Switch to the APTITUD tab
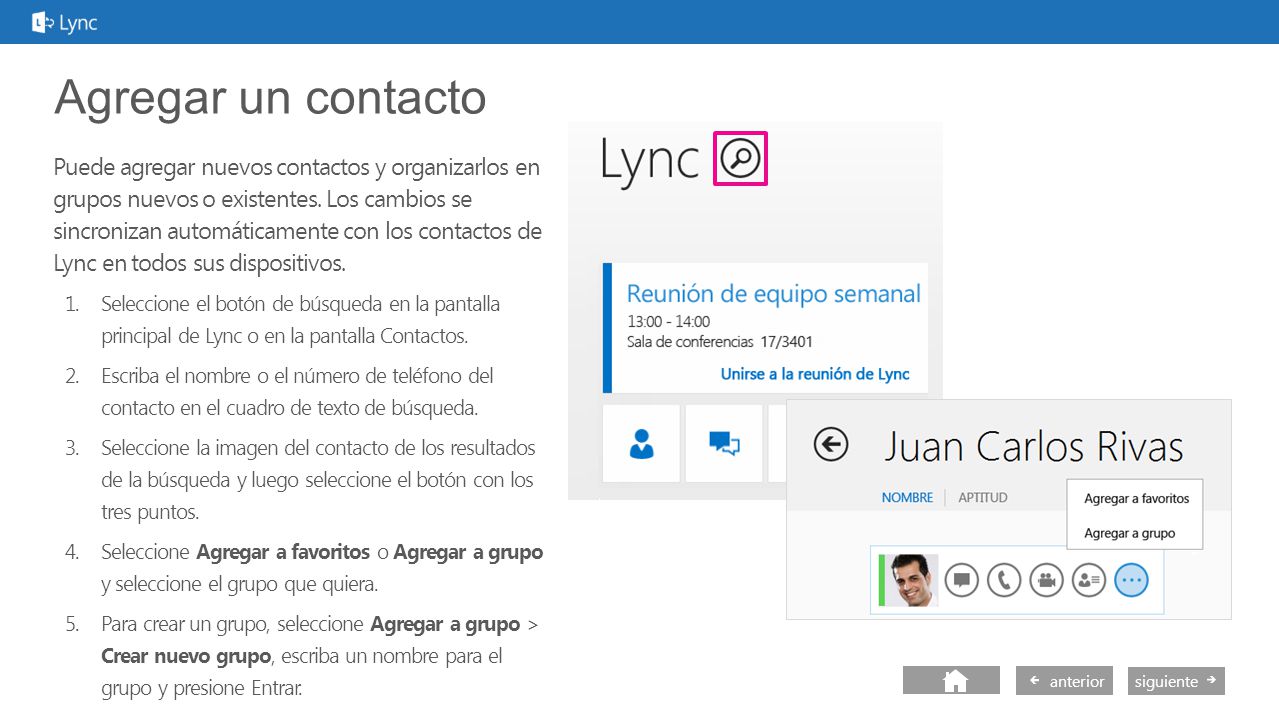This screenshot has height=720, width=1279. click(983, 497)
